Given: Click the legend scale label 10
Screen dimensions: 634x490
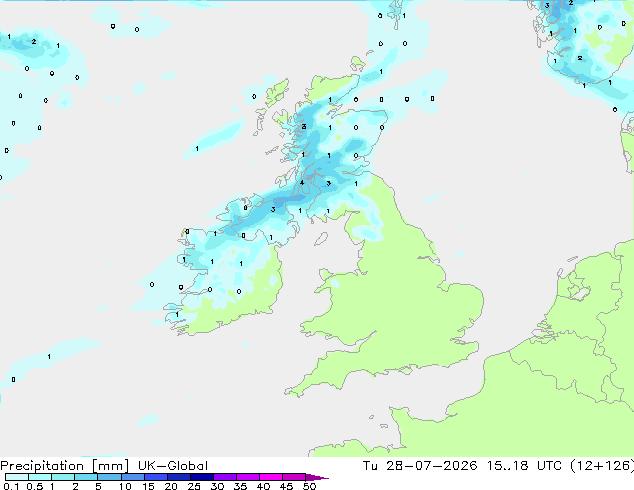Looking at the screenshot, I should (125, 486).
